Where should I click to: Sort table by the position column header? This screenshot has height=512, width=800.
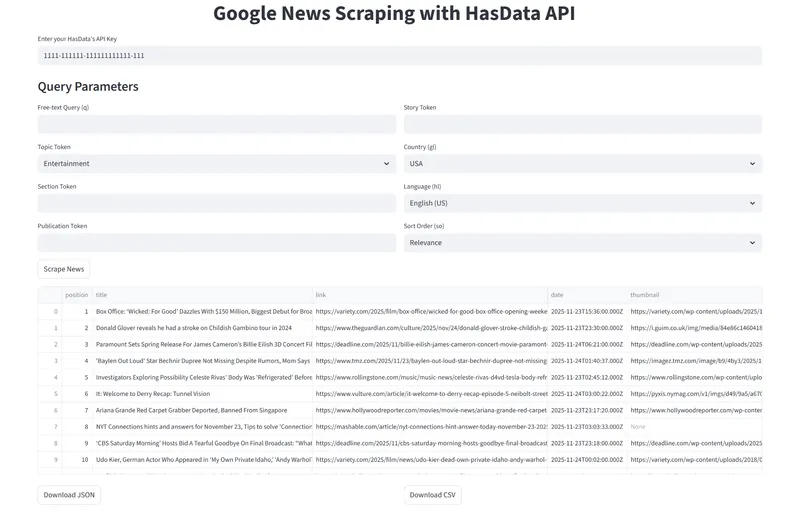point(77,295)
